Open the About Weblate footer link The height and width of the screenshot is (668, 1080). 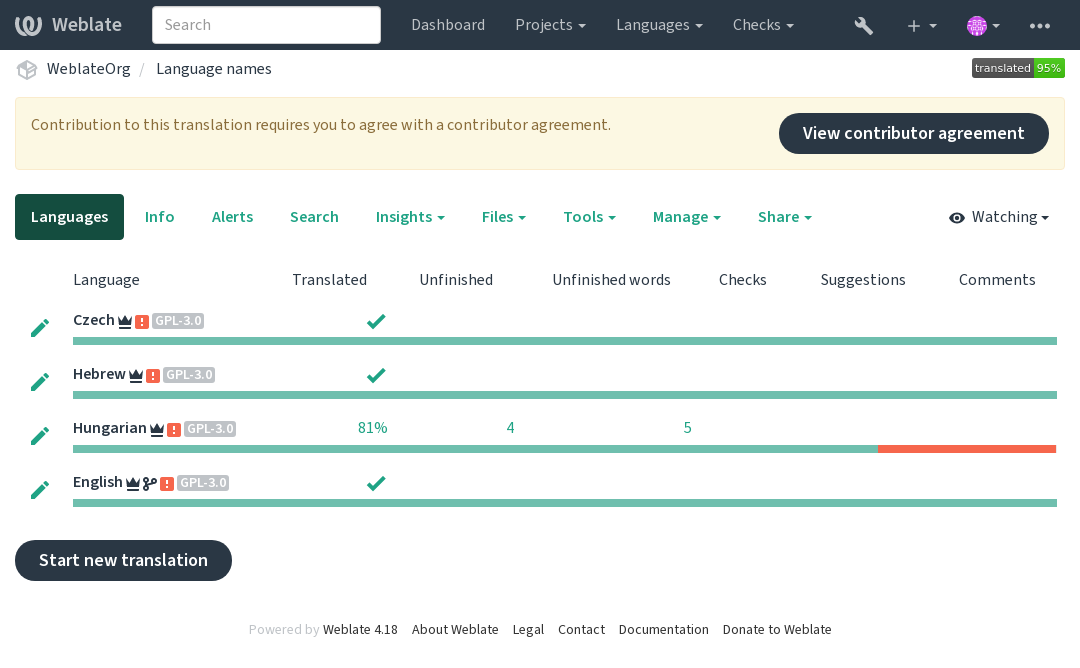(455, 629)
